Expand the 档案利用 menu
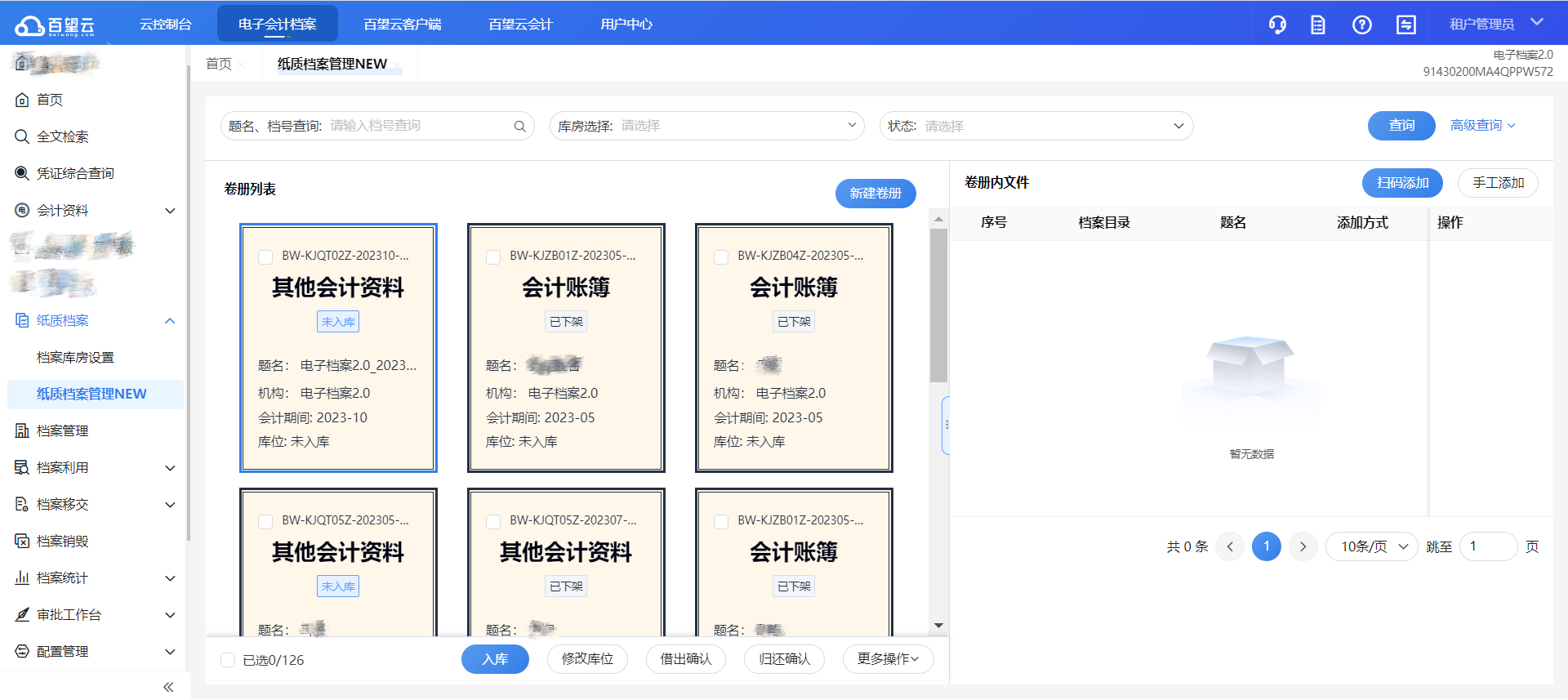Screen dimensions: 1568x700 coord(170,468)
